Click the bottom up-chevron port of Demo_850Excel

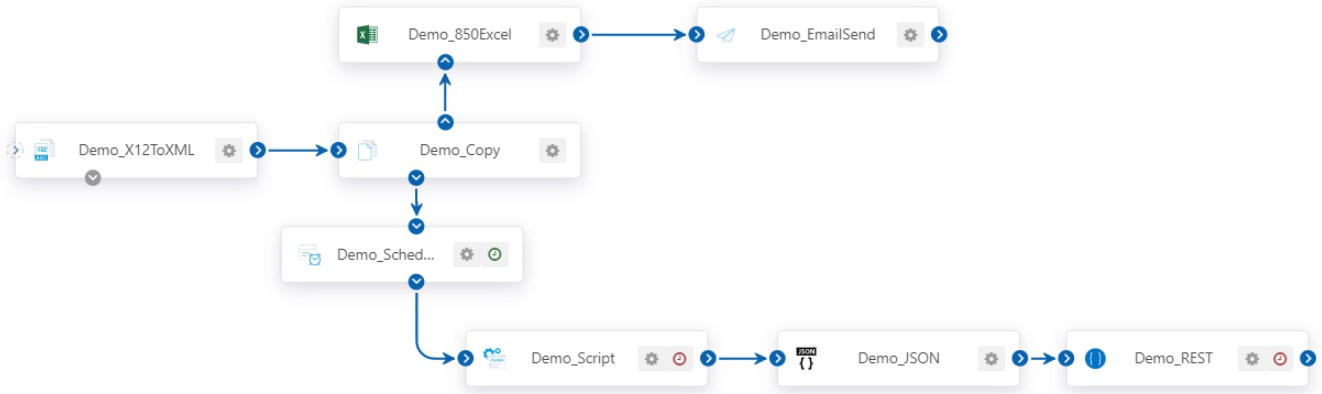pos(446,62)
